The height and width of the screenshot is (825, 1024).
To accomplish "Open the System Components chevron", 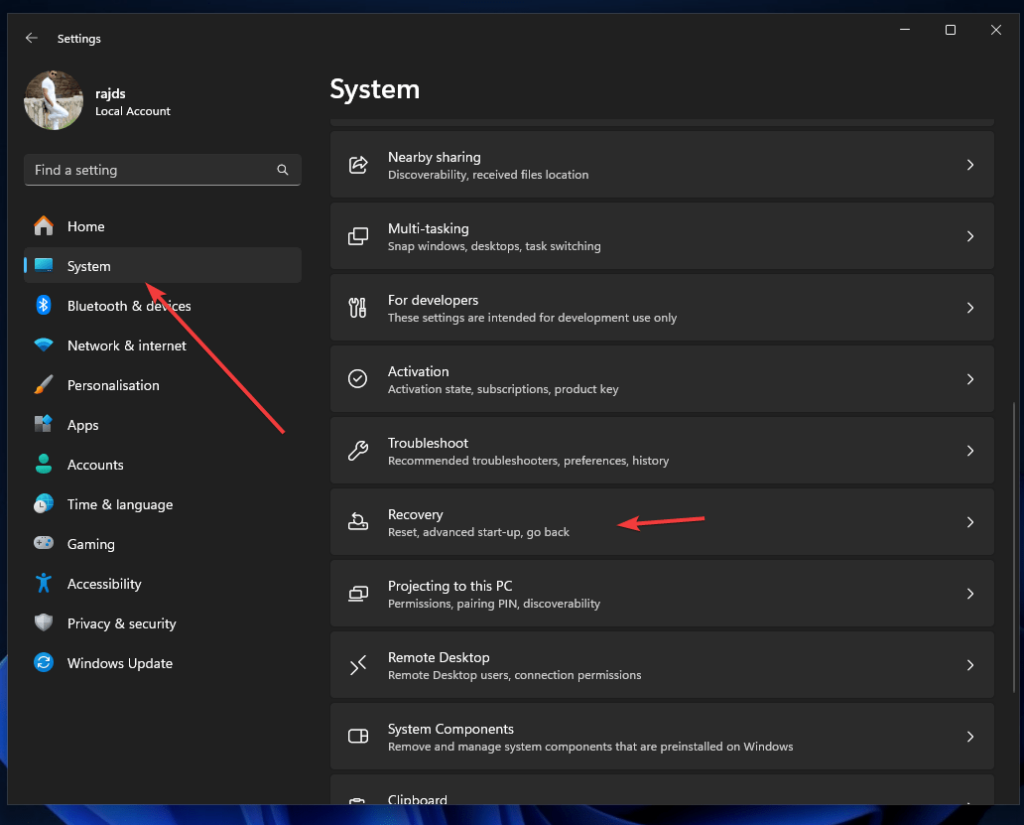I will [x=970, y=736].
